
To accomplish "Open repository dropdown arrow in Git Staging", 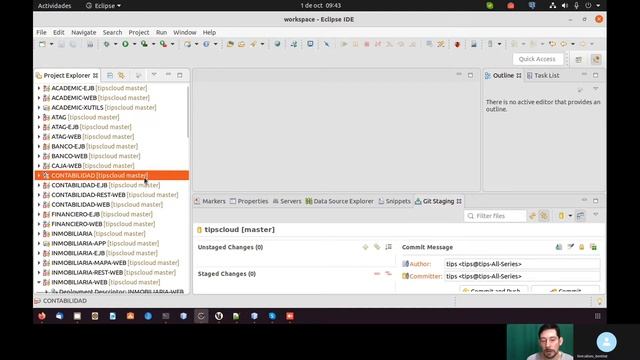I will 570,216.
